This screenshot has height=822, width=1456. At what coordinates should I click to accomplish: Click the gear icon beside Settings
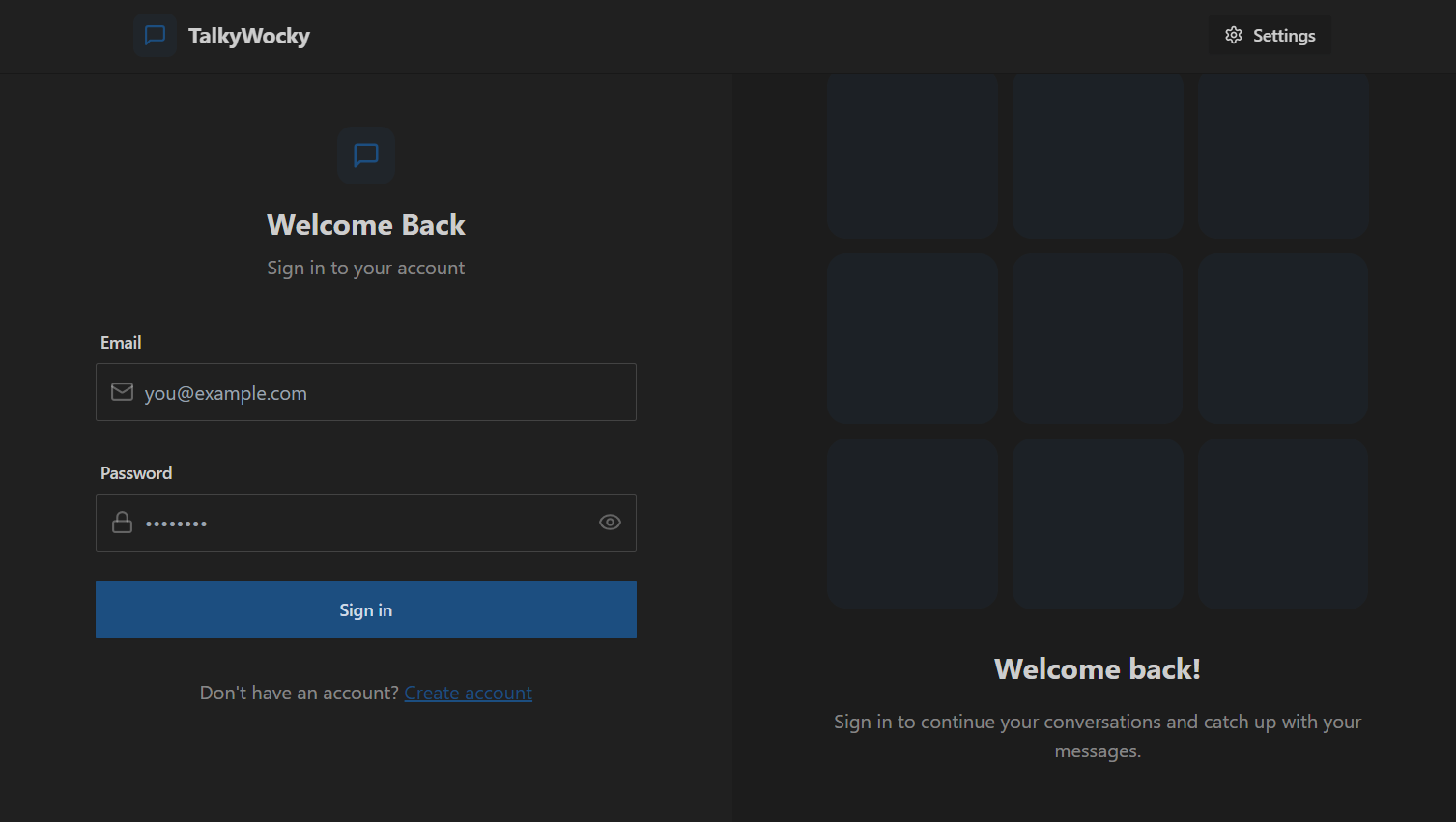pyautogui.click(x=1234, y=35)
